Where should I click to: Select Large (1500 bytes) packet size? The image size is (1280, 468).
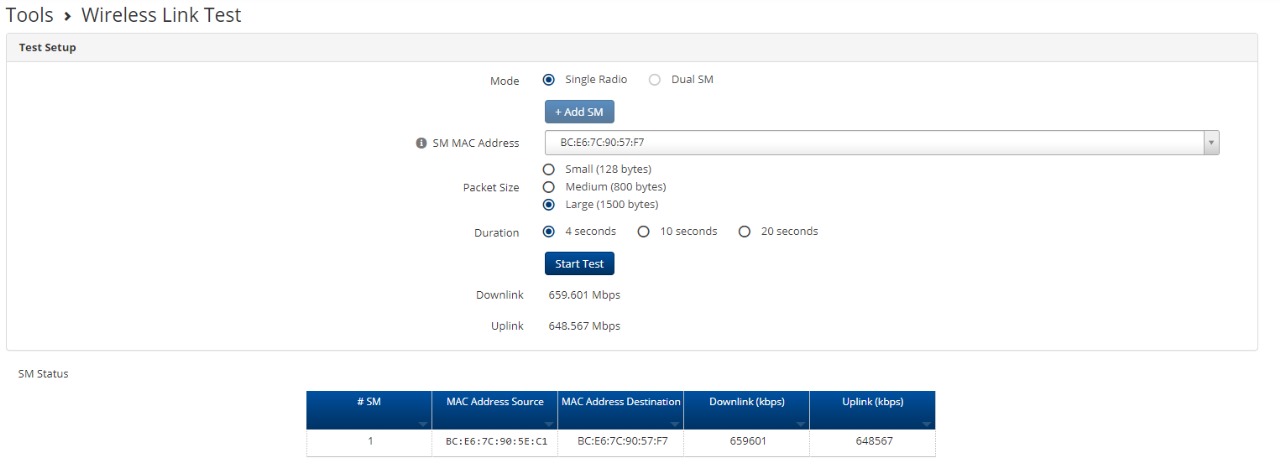[x=549, y=205]
